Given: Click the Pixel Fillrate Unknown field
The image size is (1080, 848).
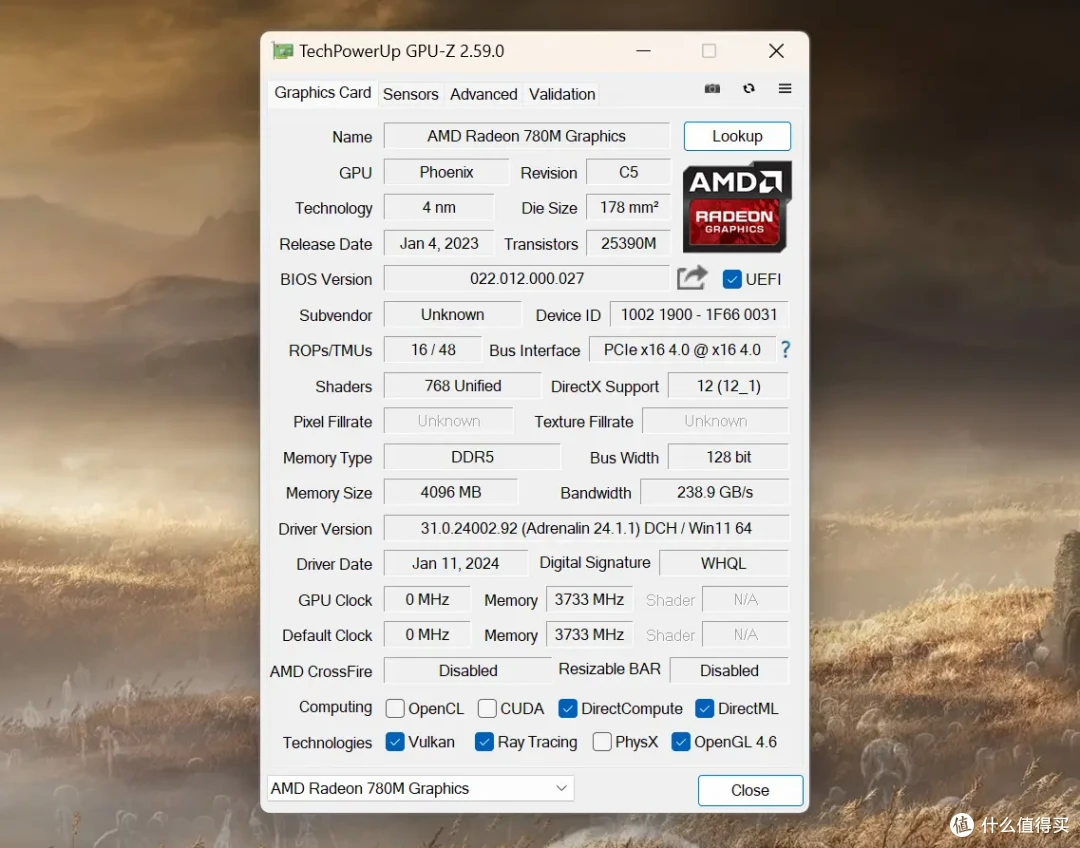Looking at the screenshot, I should [x=448, y=421].
